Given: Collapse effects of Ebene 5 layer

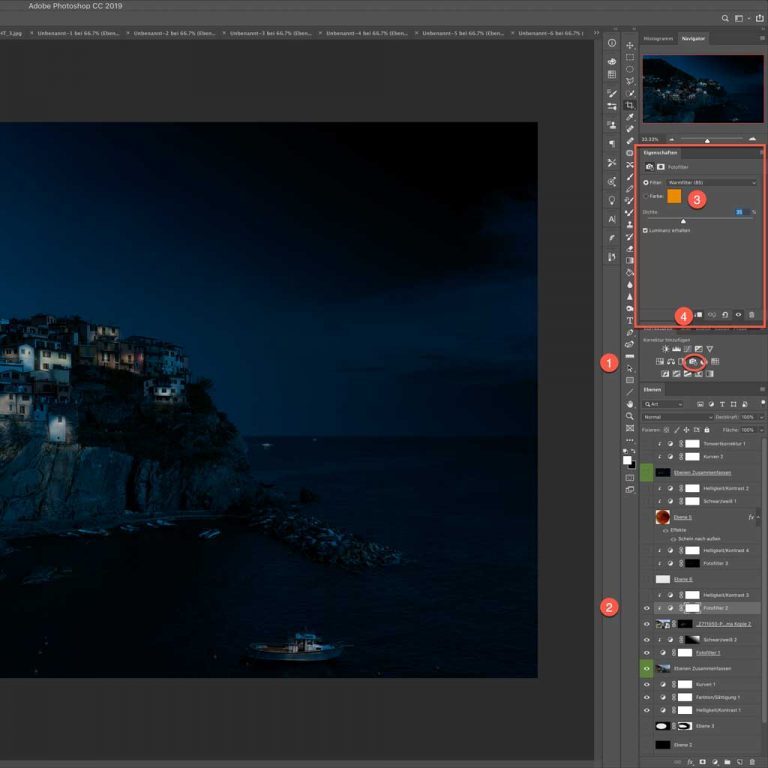Looking at the screenshot, I should [759, 517].
